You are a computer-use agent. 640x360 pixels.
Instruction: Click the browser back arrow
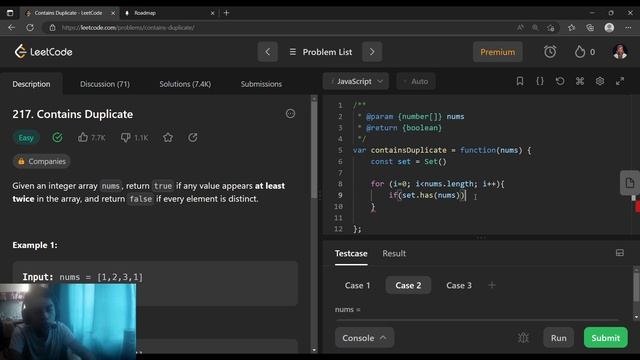[x=11, y=27]
